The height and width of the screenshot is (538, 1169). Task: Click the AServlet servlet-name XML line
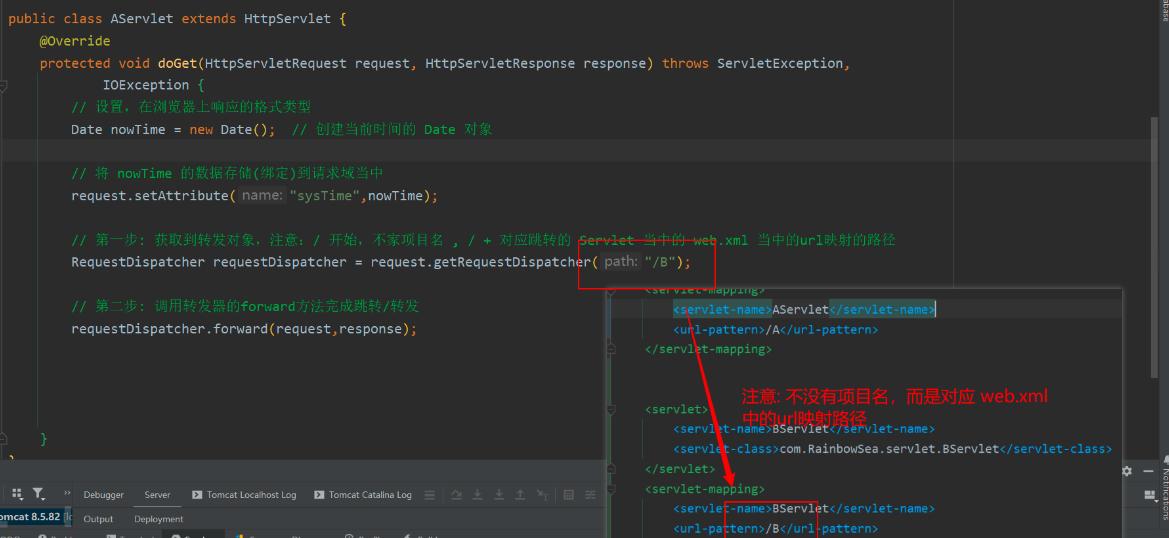point(804,309)
